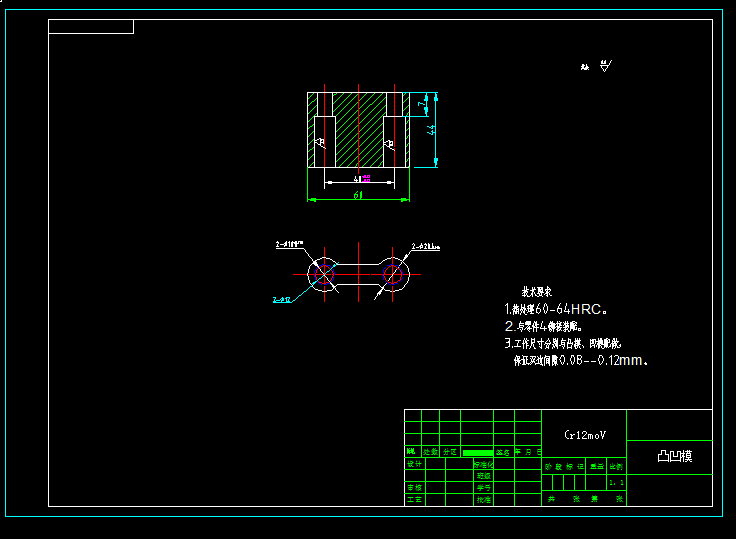Screen dimensions: 736x539
Task: Click the Cr12moV material text
Action: coord(585,435)
